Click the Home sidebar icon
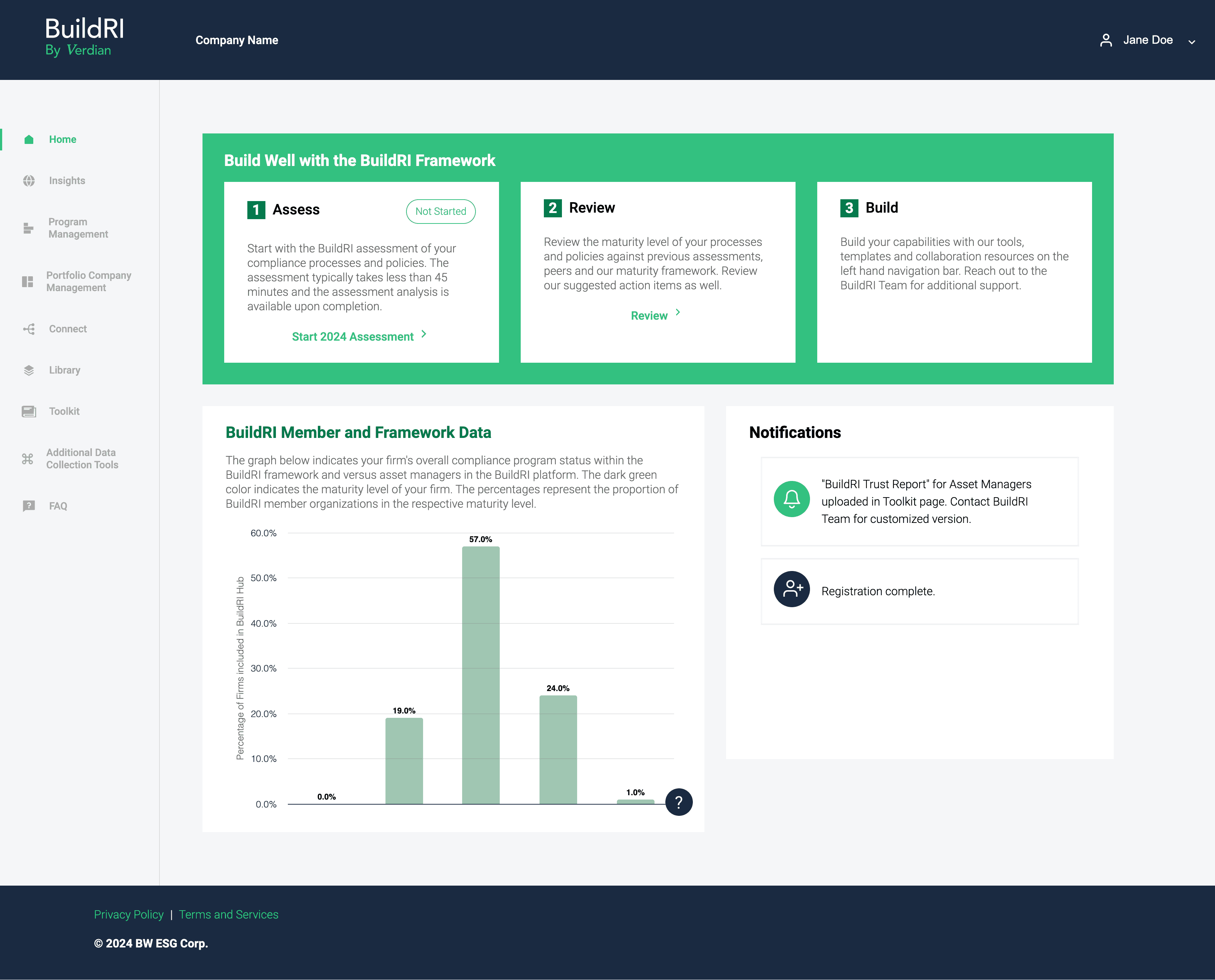The height and width of the screenshot is (980, 1215). (29, 140)
